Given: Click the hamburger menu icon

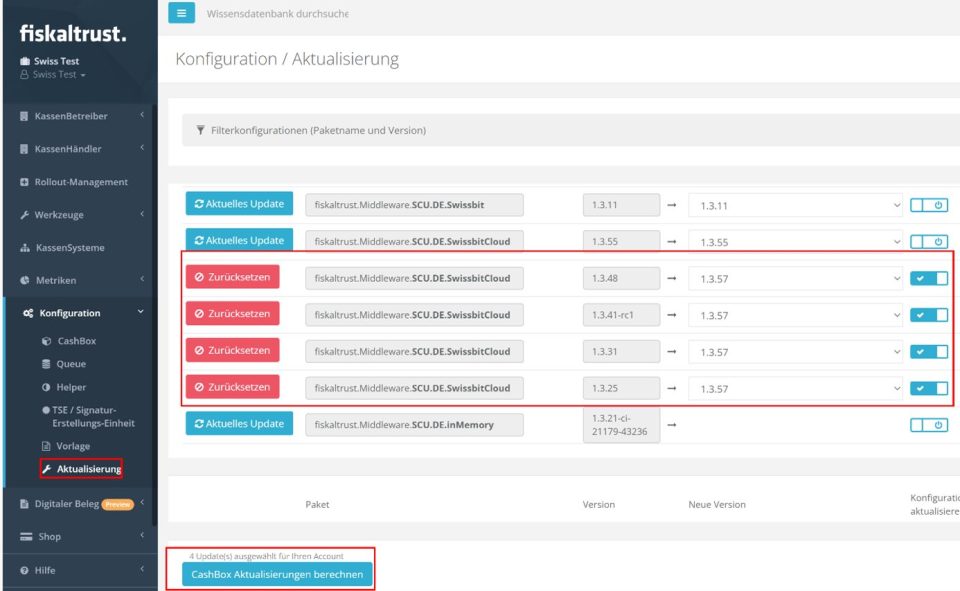Looking at the screenshot, I should tap(181, 13).
